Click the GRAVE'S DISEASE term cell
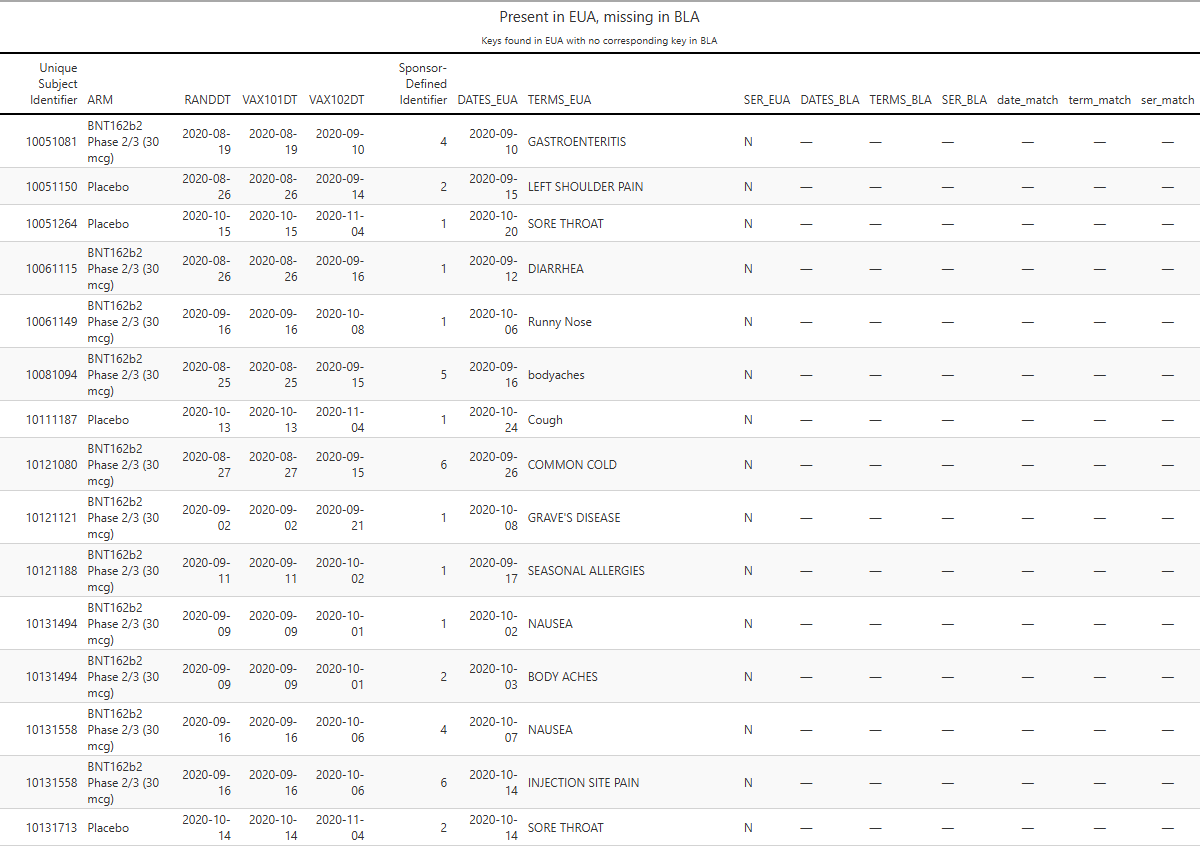 tap(574, 518)
